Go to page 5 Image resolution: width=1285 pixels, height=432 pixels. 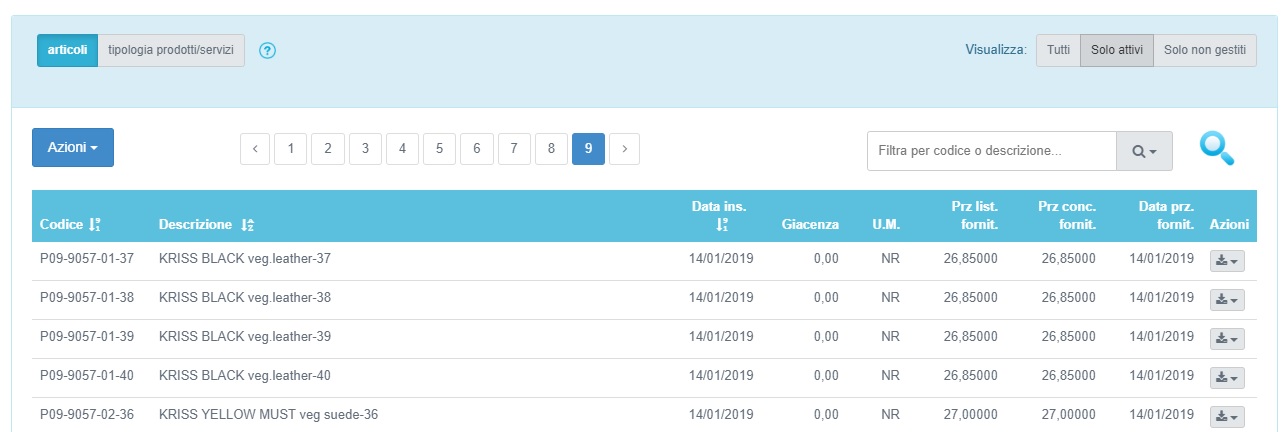pos(439,149)
